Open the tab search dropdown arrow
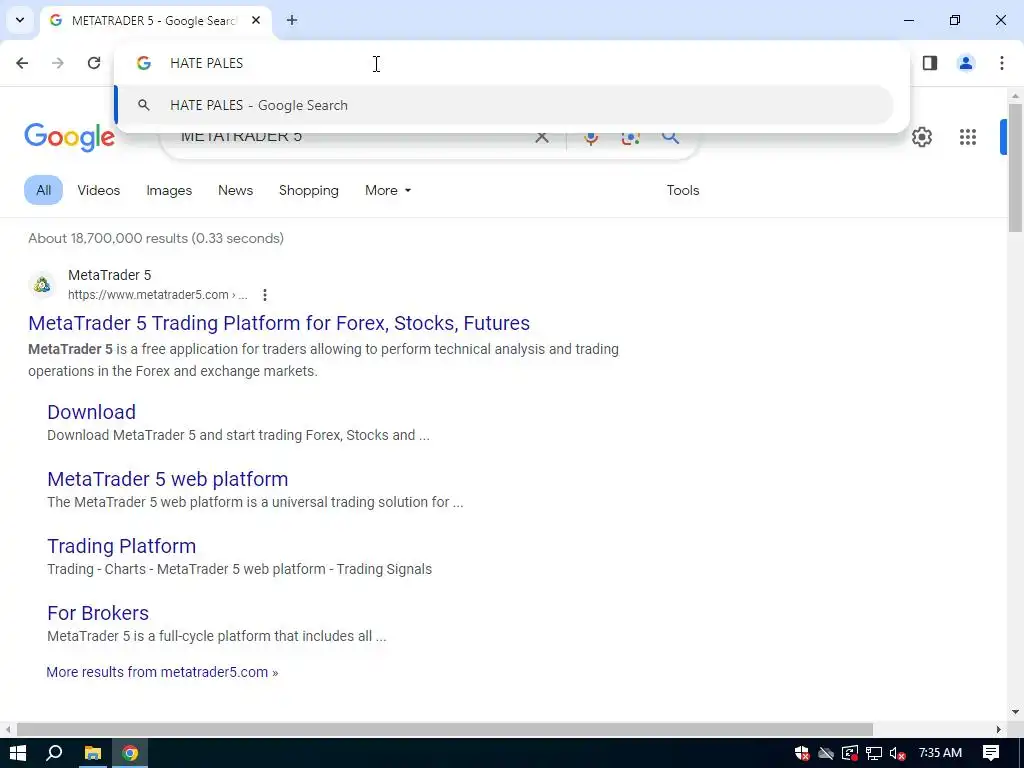 (x=20, y=20)
